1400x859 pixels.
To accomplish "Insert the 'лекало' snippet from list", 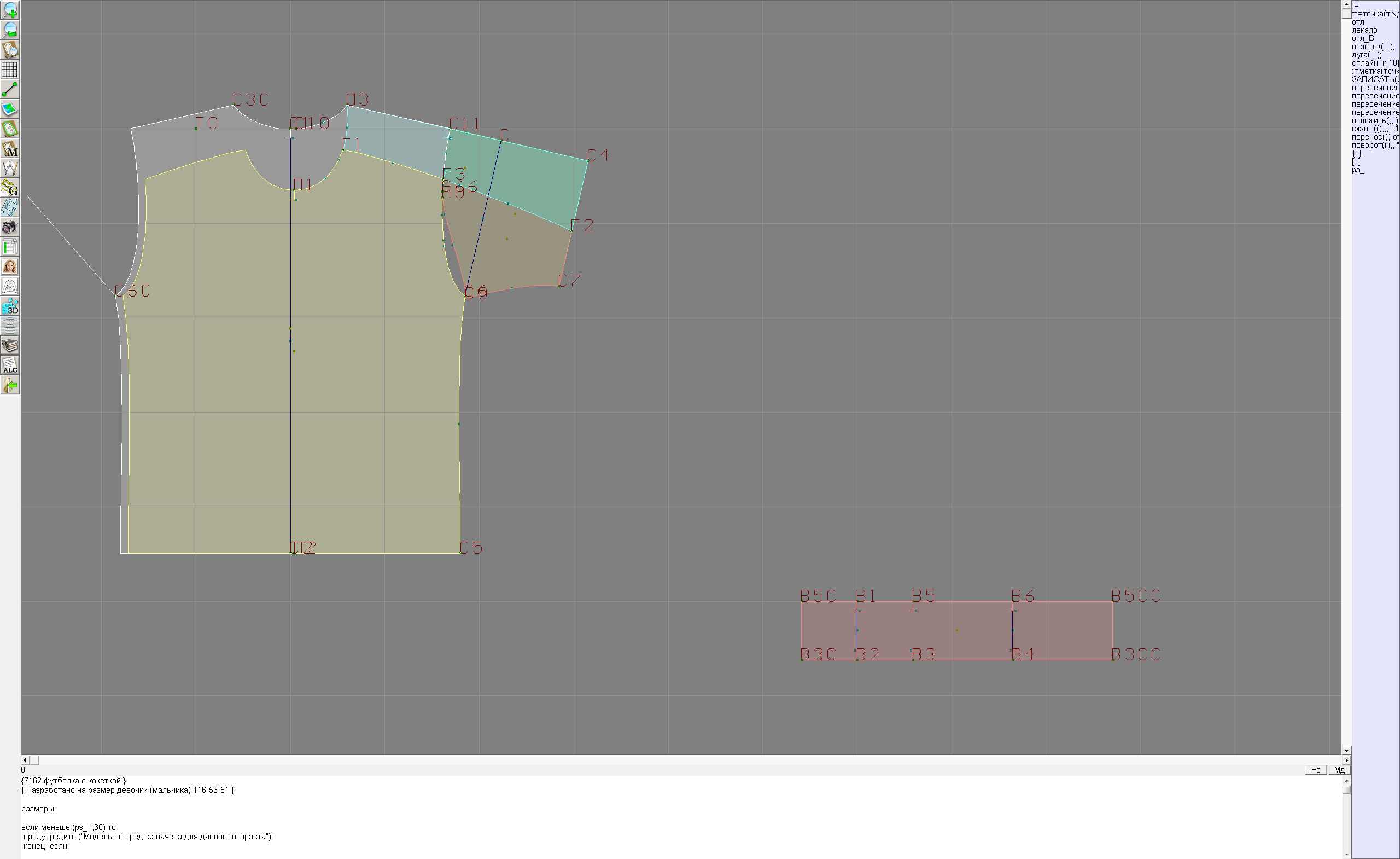I will [1364, 30].
